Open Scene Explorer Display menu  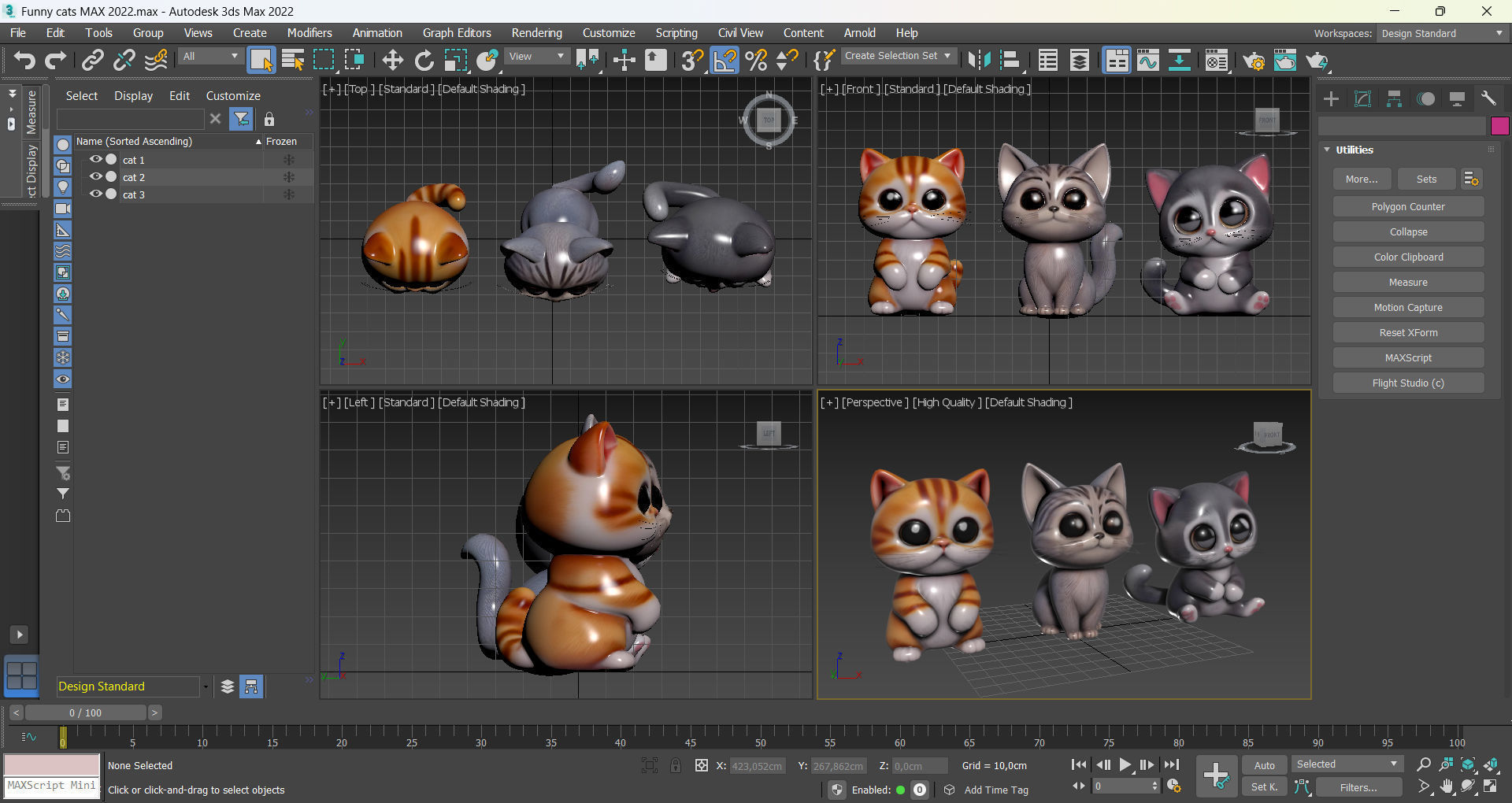pos(133,96)
